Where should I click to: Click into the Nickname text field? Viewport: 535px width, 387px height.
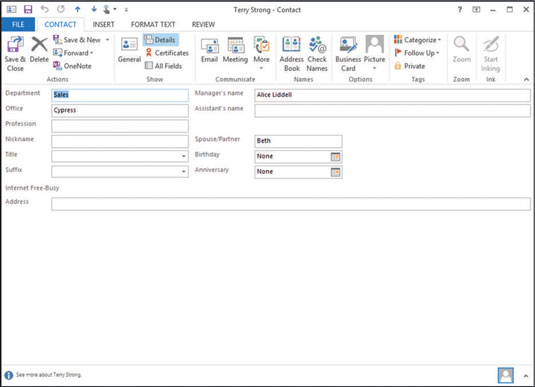coord(120,141)
